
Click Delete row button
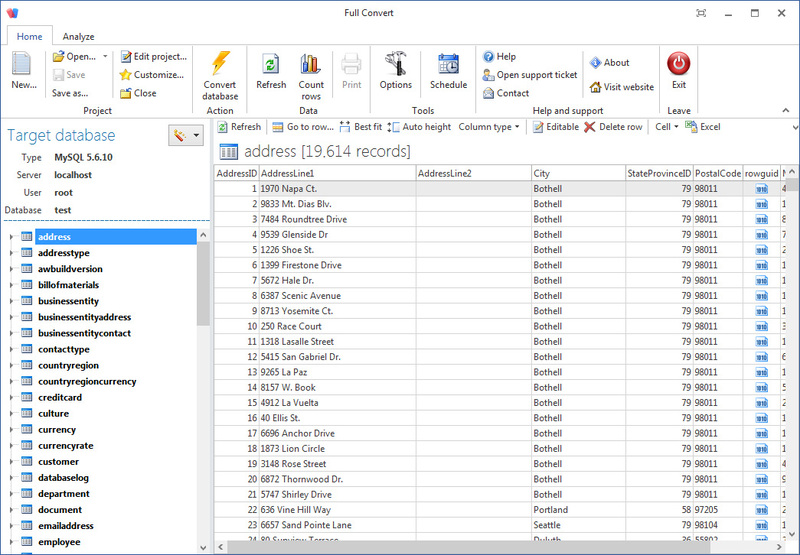point(613,127)
